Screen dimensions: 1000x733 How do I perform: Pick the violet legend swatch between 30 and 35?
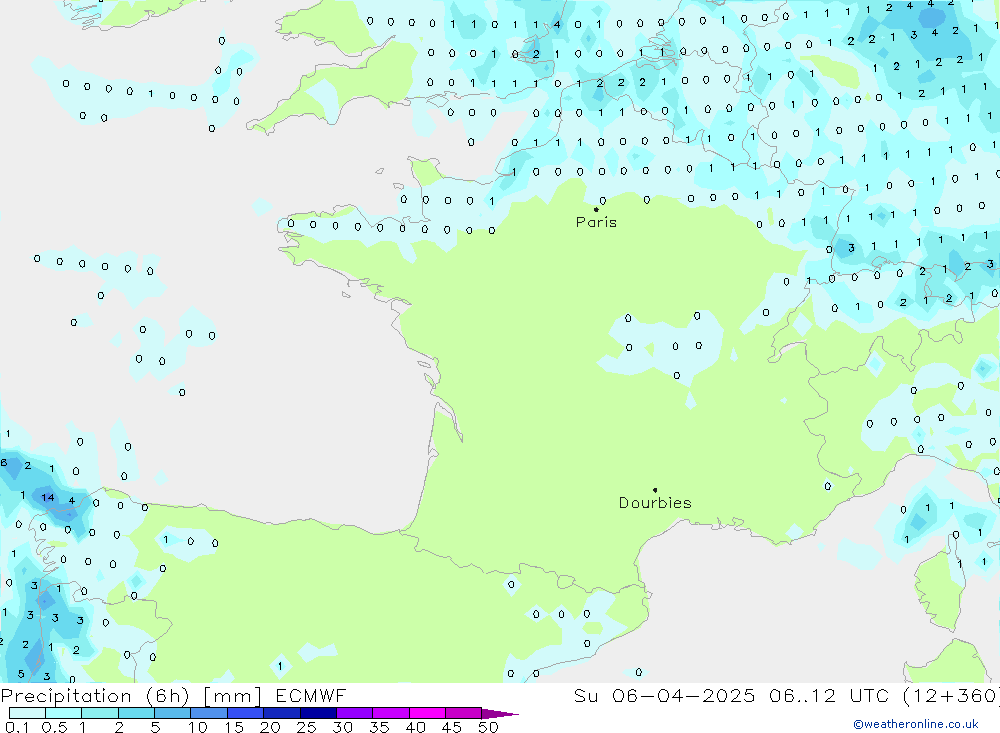[x=355, y=713]
